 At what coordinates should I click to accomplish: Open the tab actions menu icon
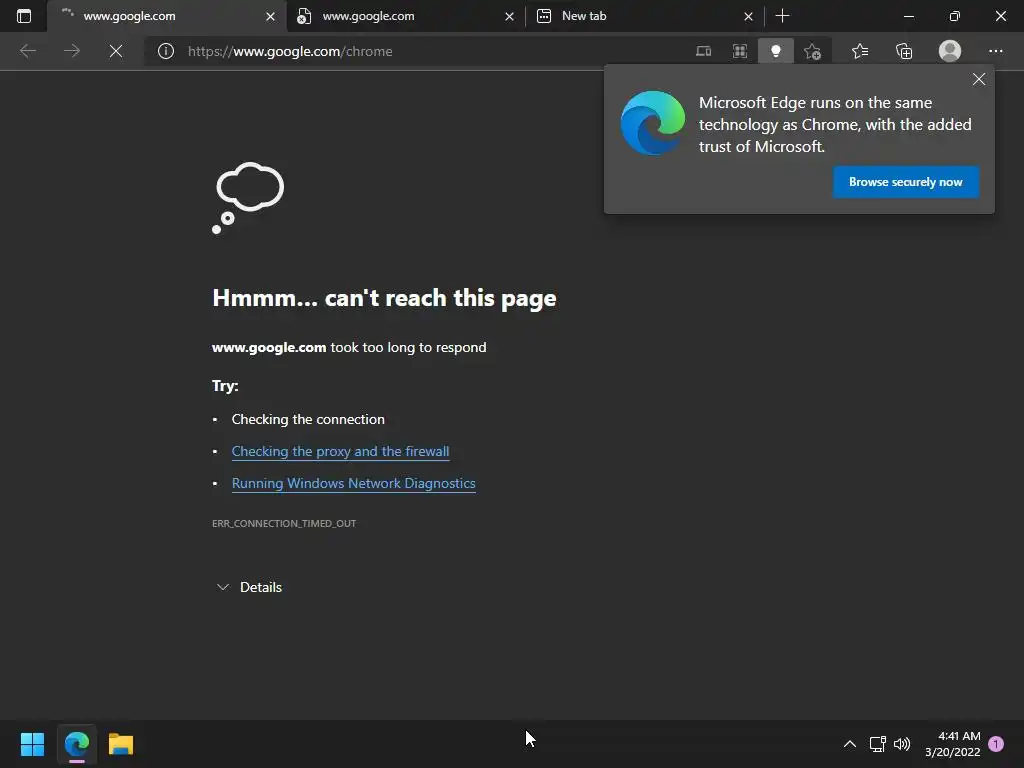[x=24, y=16]
